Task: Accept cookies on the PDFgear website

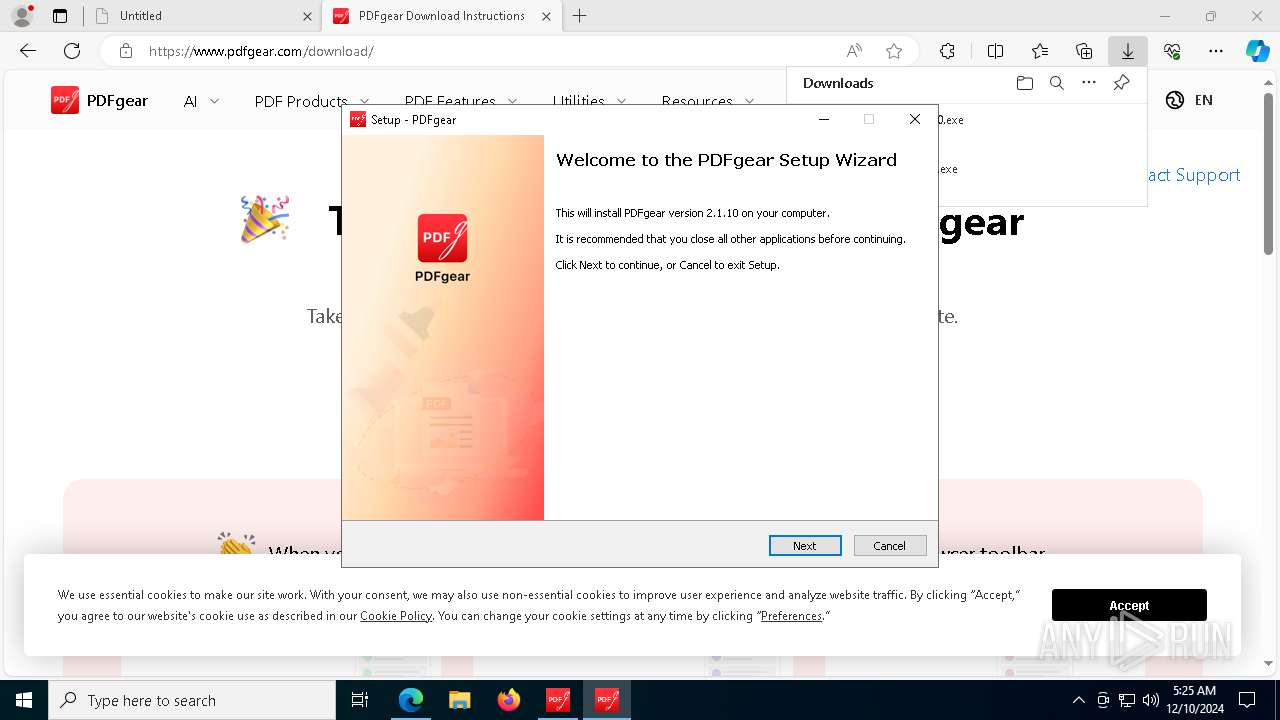Action: [x=1129, y=605]
